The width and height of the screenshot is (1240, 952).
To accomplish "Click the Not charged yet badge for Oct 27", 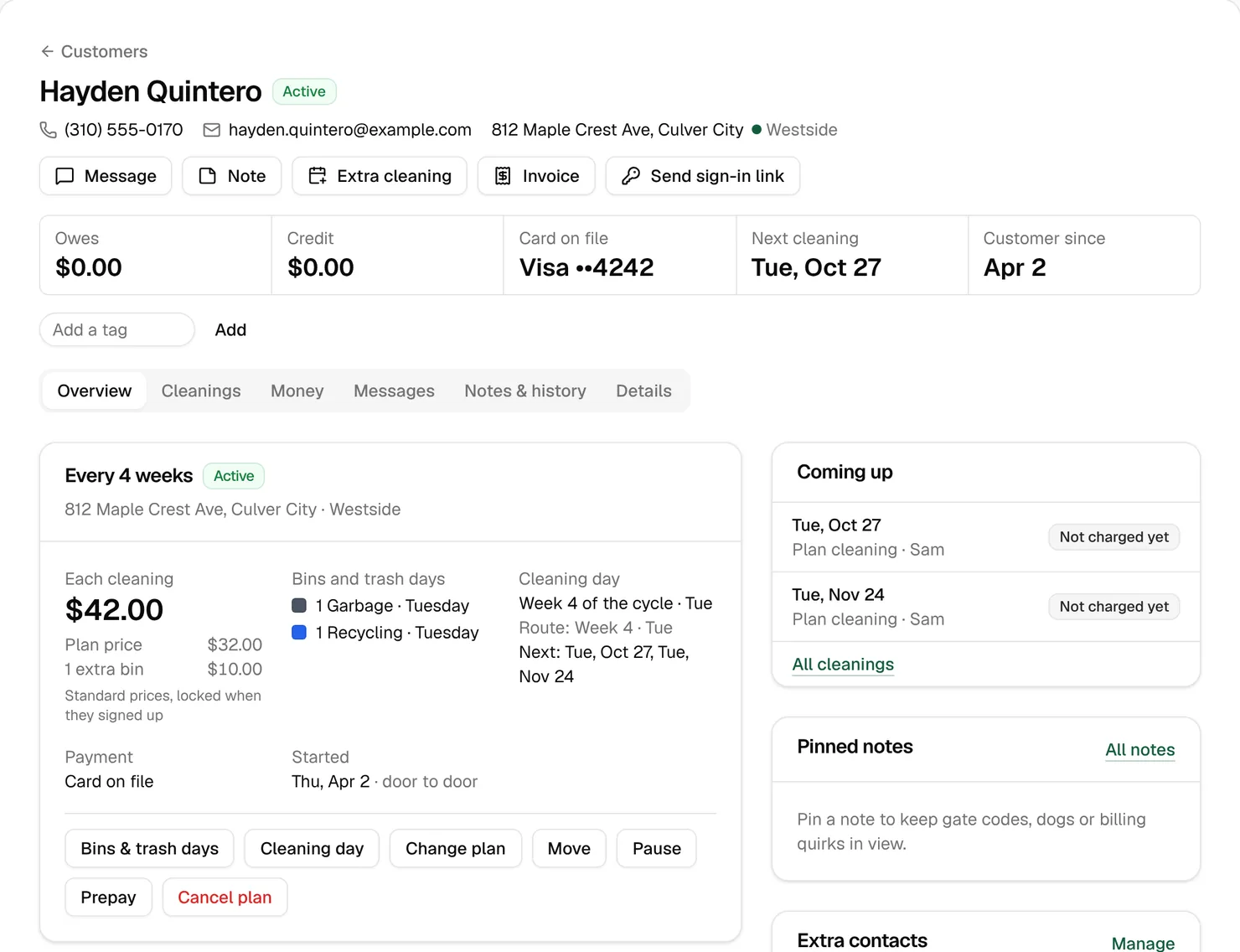I will point(1114,537).
